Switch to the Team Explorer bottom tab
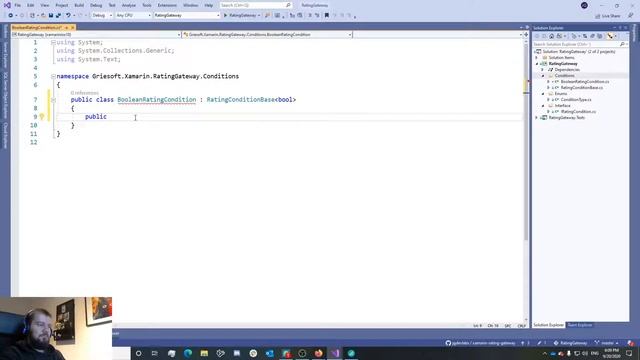The width and height of the screenshot is (640, 360). [x=580, y=325]
